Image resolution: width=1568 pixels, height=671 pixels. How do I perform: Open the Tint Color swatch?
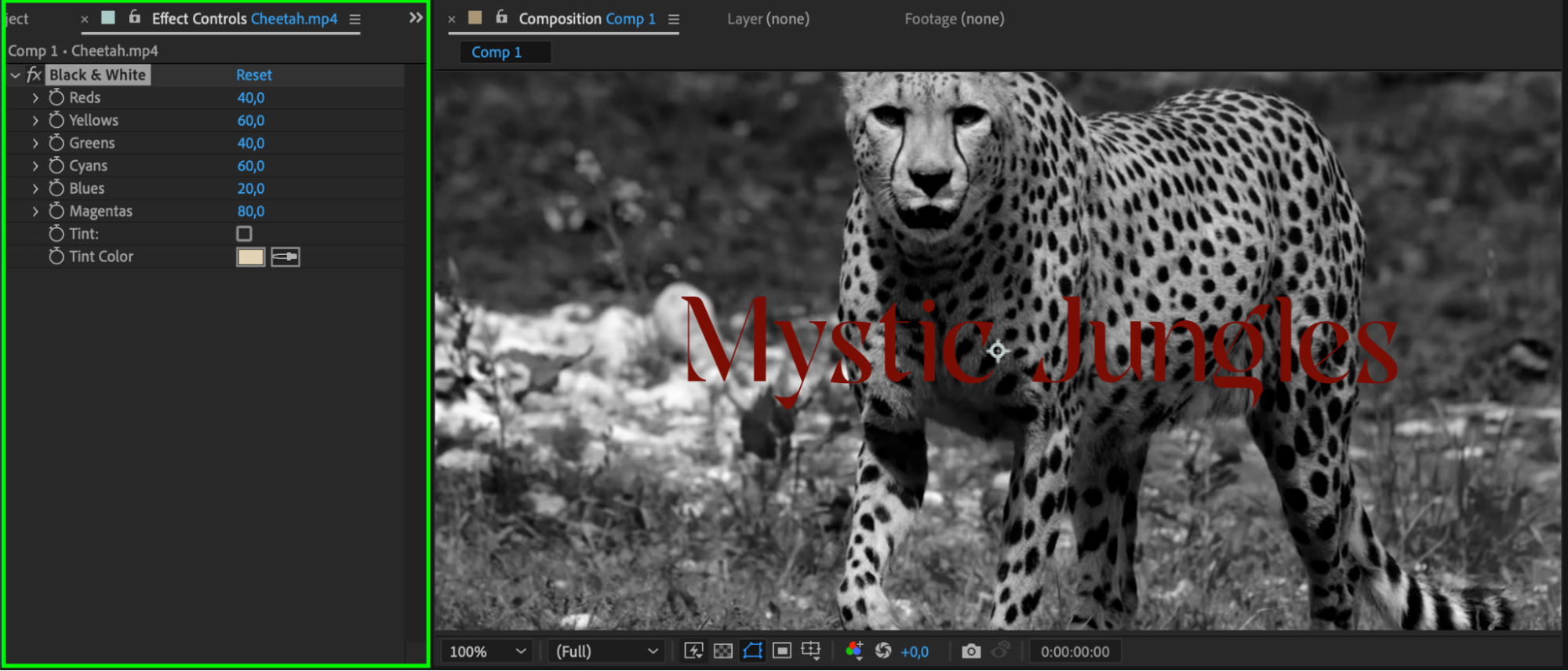click(250, 257)
